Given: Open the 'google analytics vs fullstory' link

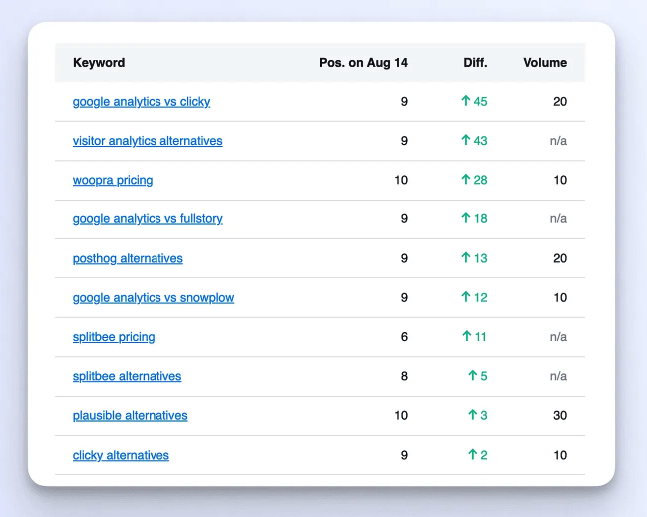Looking at the screenshot, I should tap(147, 219).
